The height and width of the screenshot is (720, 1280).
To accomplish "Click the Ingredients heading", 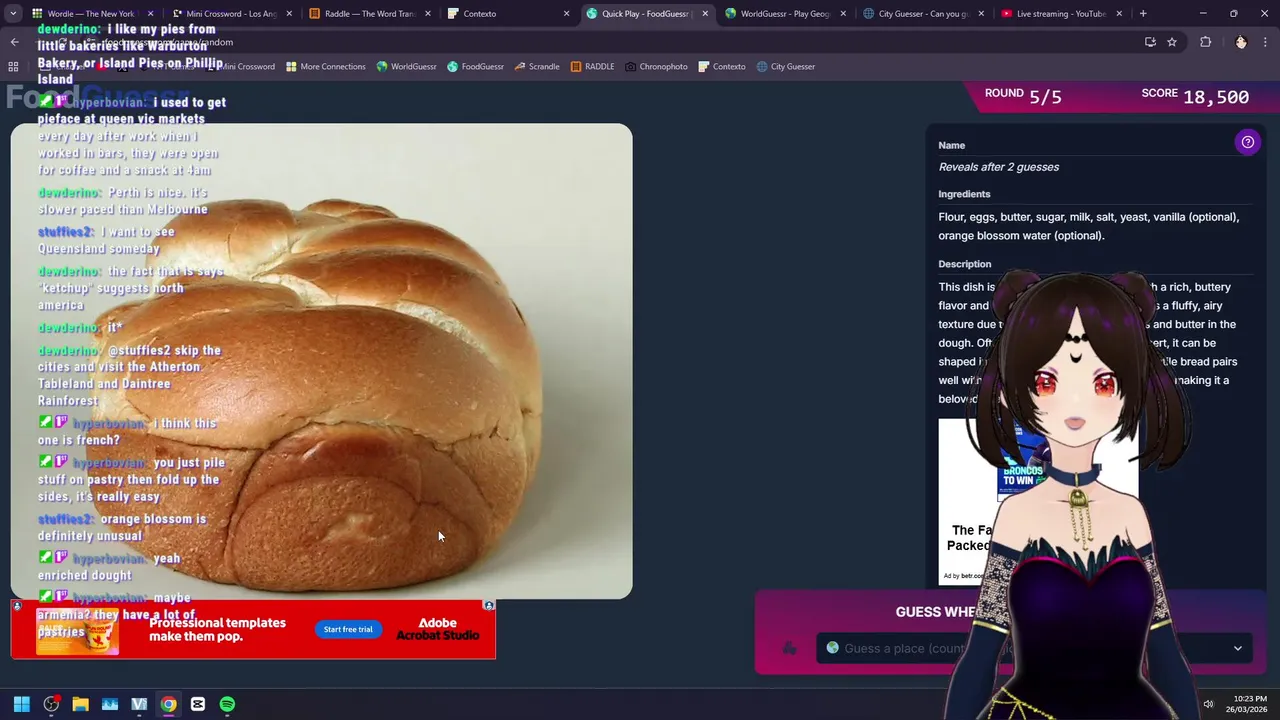I will 964,194.
